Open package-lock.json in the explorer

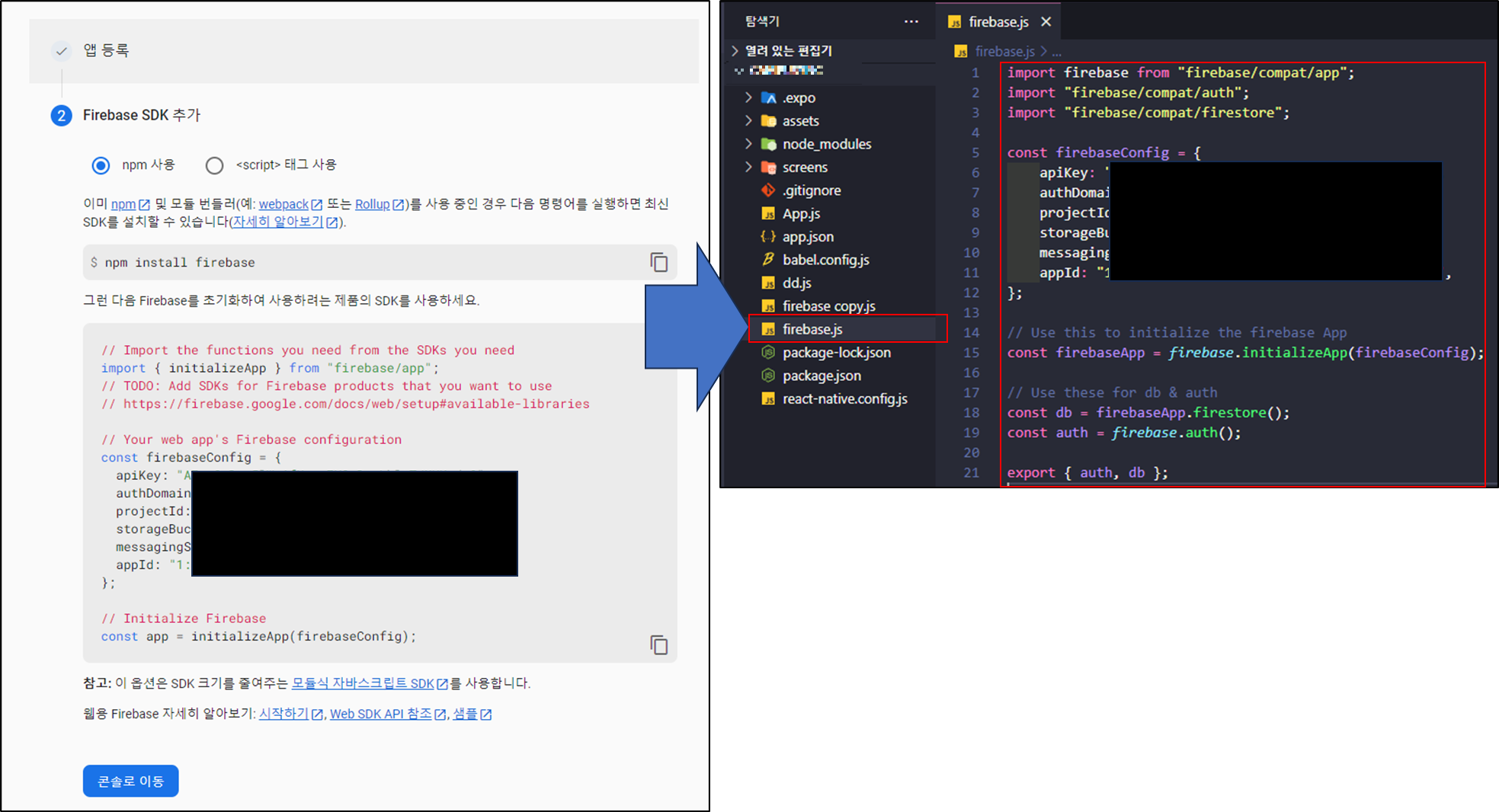[x=836, y=353]
